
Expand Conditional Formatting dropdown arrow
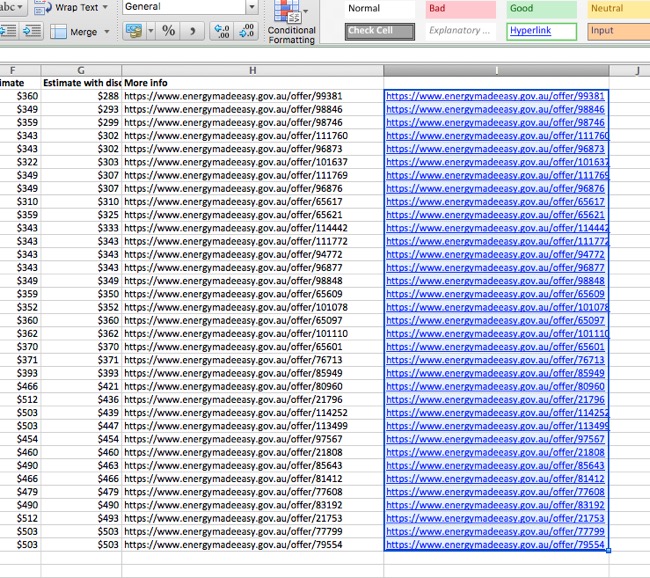pyautogui.click(x=306, y=11)
